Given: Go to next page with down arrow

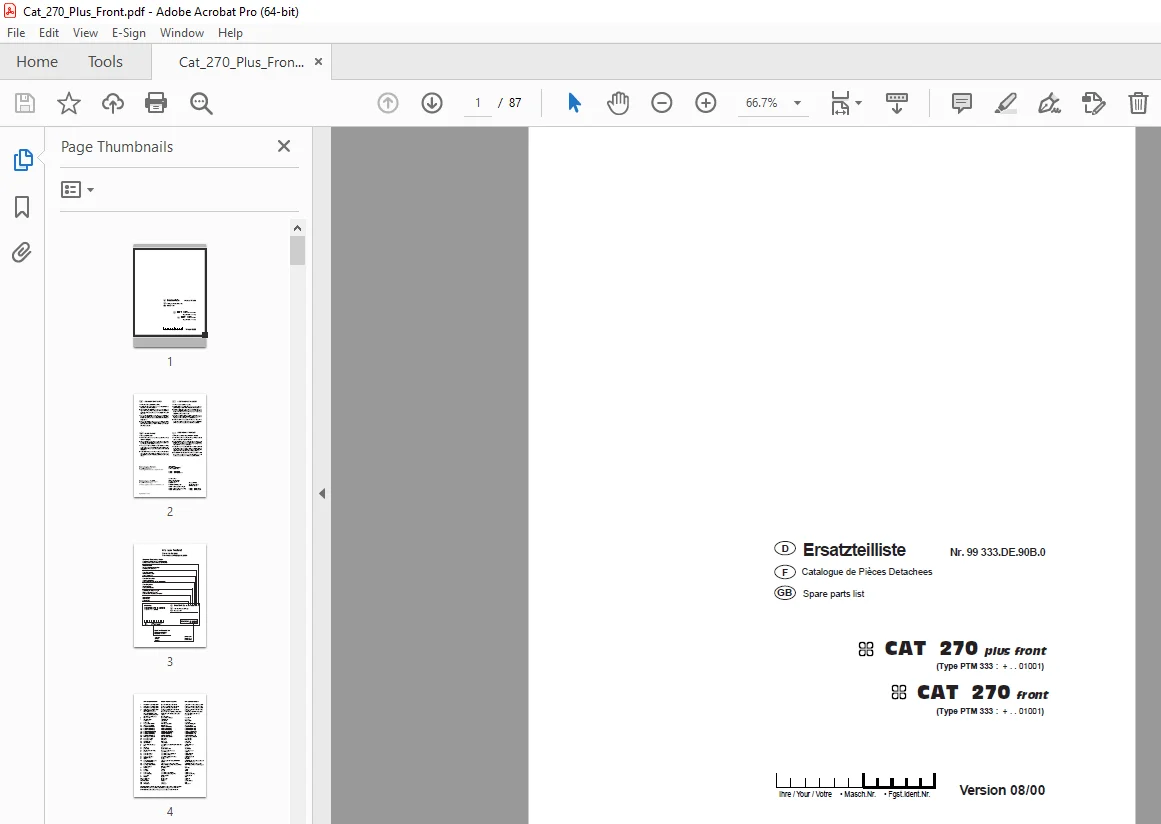Looking at the screenshot, I should coord(432,103).
